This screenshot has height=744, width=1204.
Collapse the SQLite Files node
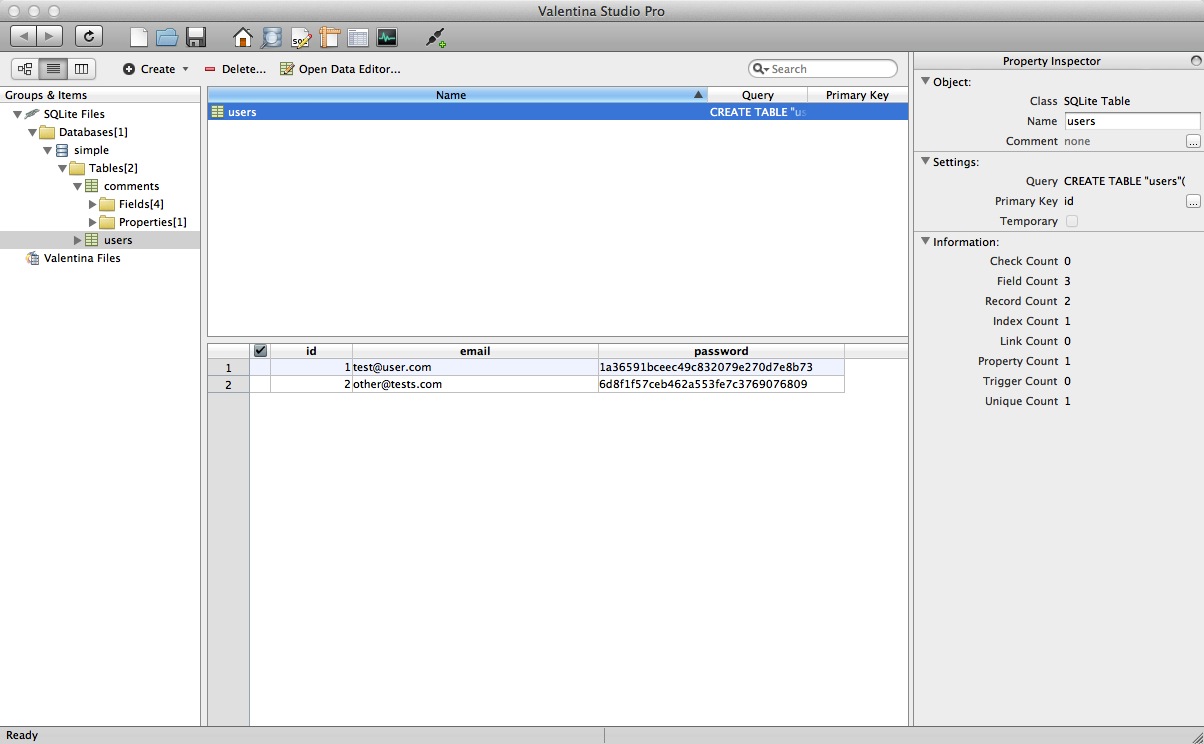[x=17, y=114]
